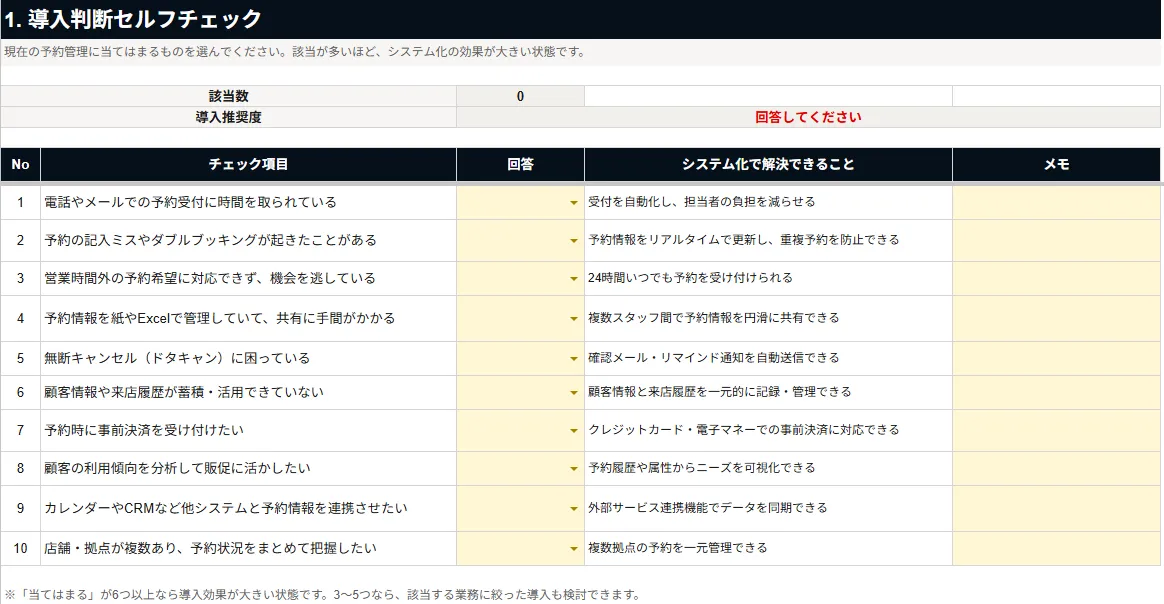Select text 24時間いつでも予約を受け付けられる
The height and width of the screenshot is (604, 1164).
pos(690,278)
